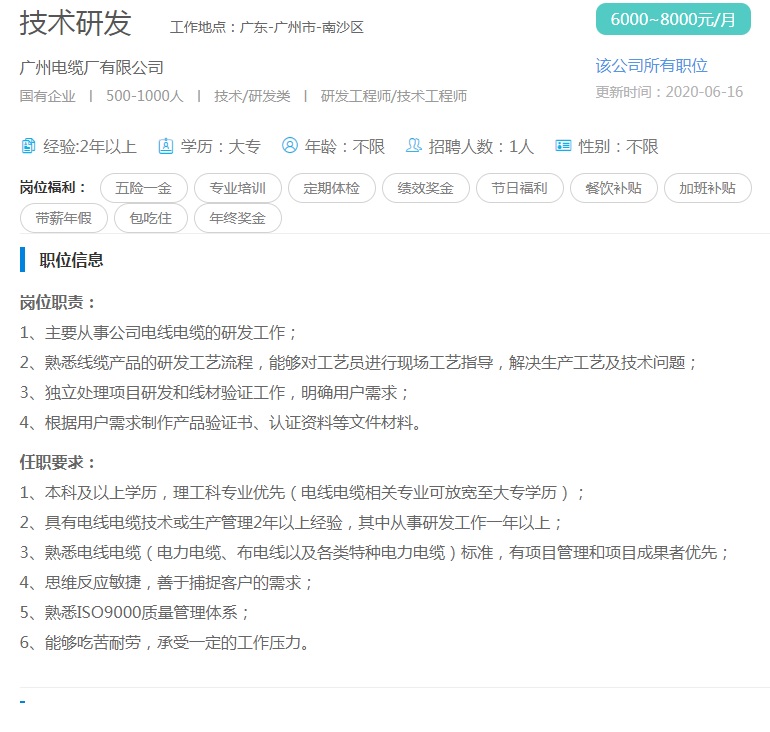Click the person icon beside 年龄

click(x=290, y=145)
